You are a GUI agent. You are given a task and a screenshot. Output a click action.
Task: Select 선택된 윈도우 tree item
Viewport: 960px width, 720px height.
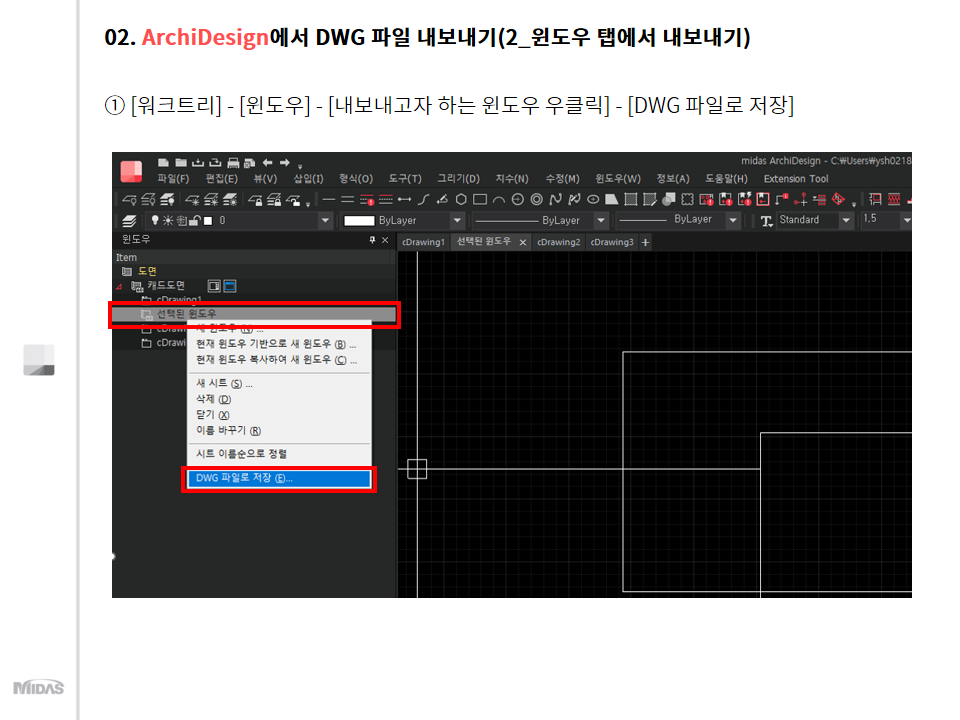coord(254,314)
